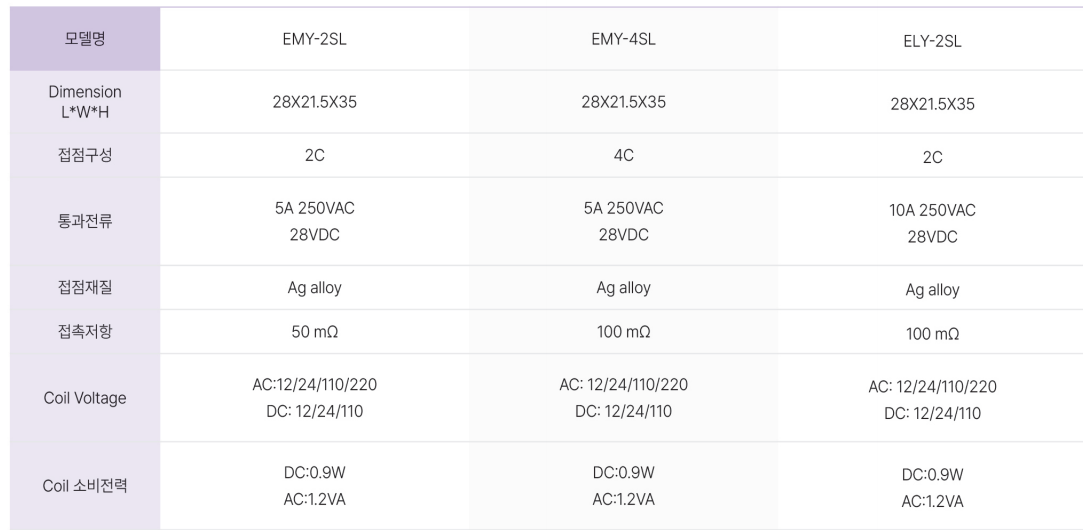Click the 모델명 header cell
The height and width of the screenshot is (530, 1083).
pos(85,39)
